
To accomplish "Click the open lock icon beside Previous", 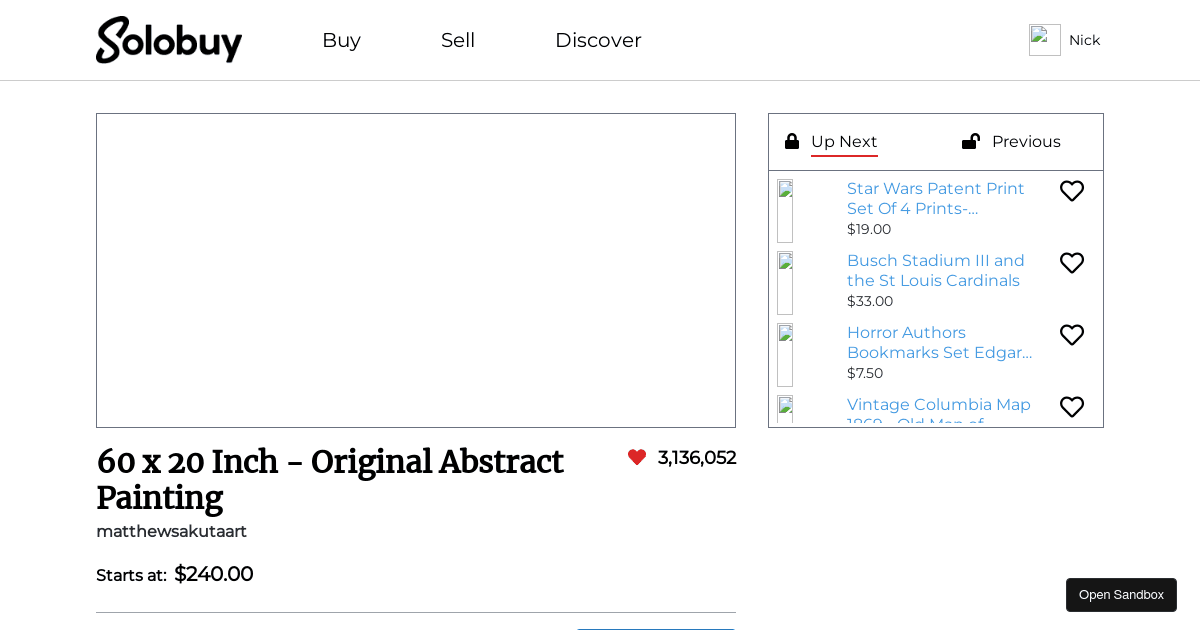I will pyautogui.click(x=971, y=141).
